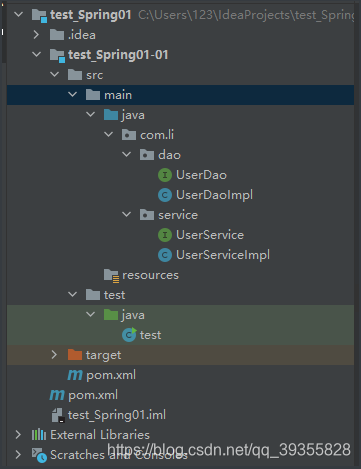Open the UserServiceImpl class file
The height and width of the screenshot is (469, 361).
click(223, 255)
